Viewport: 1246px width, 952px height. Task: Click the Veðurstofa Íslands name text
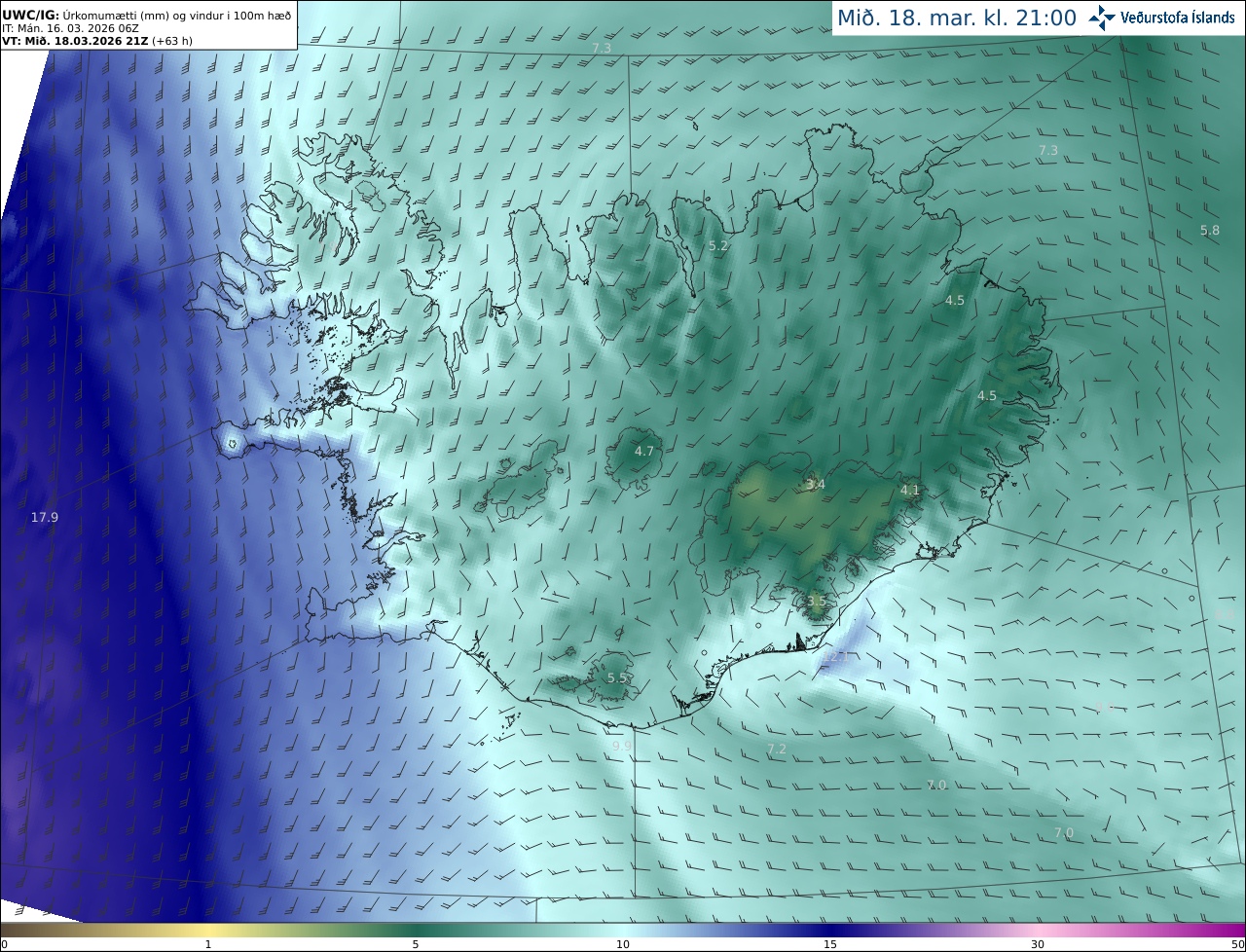1178,18
